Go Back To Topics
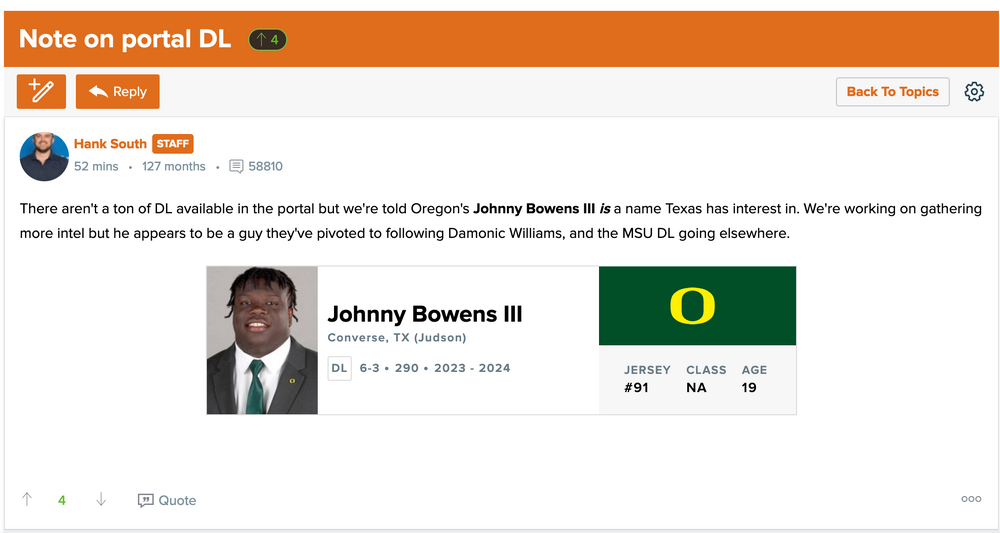Screen dimensions: 1000x533 pos(892,91)
